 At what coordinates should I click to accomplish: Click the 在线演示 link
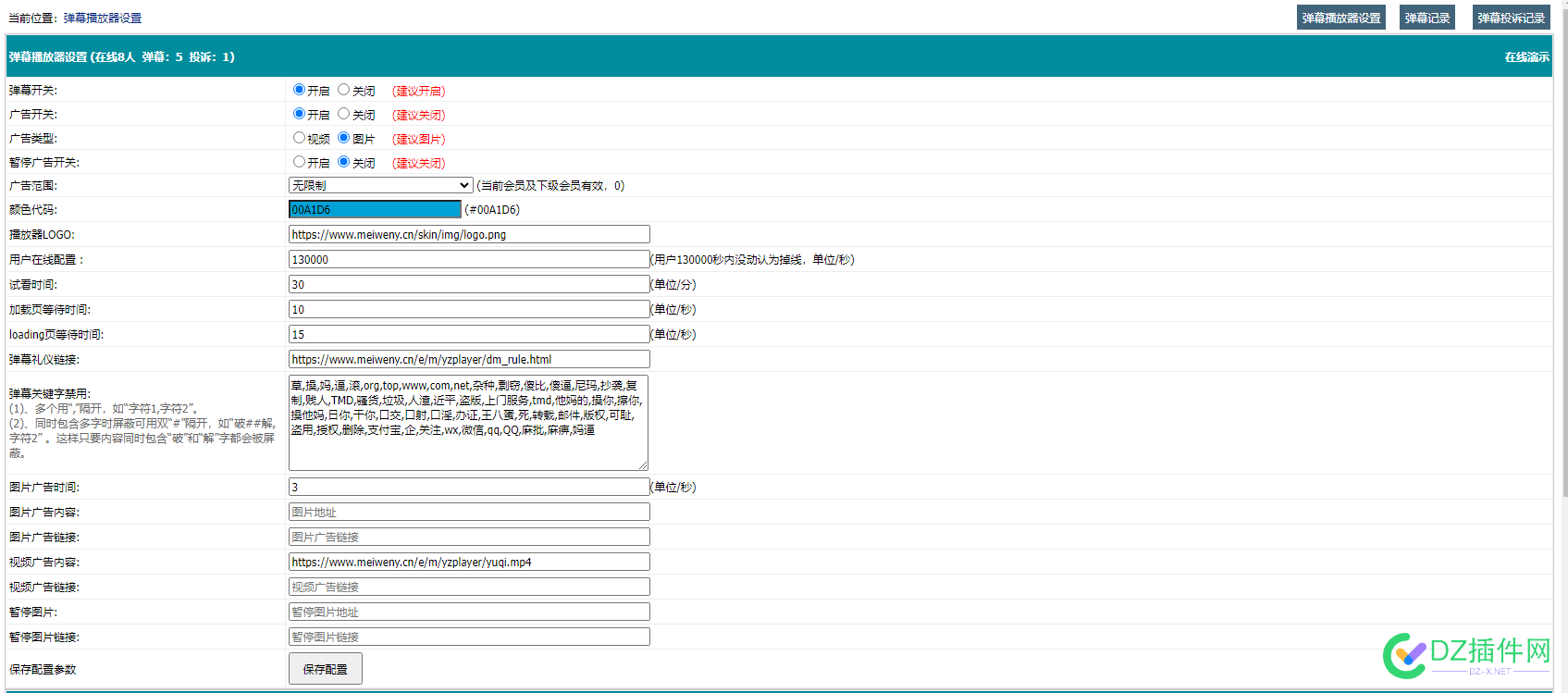coord(1526,57)
